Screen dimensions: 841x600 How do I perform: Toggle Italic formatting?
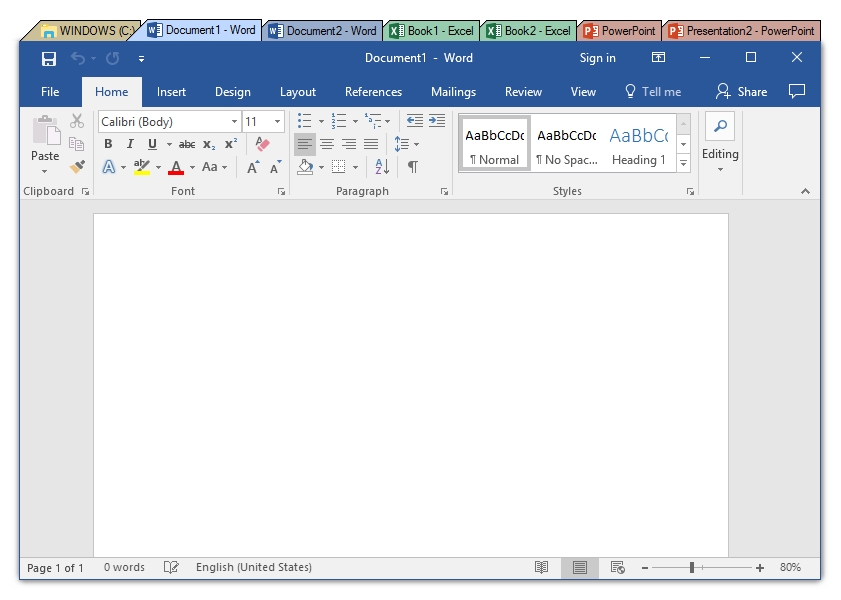click(x=130, y=144)
